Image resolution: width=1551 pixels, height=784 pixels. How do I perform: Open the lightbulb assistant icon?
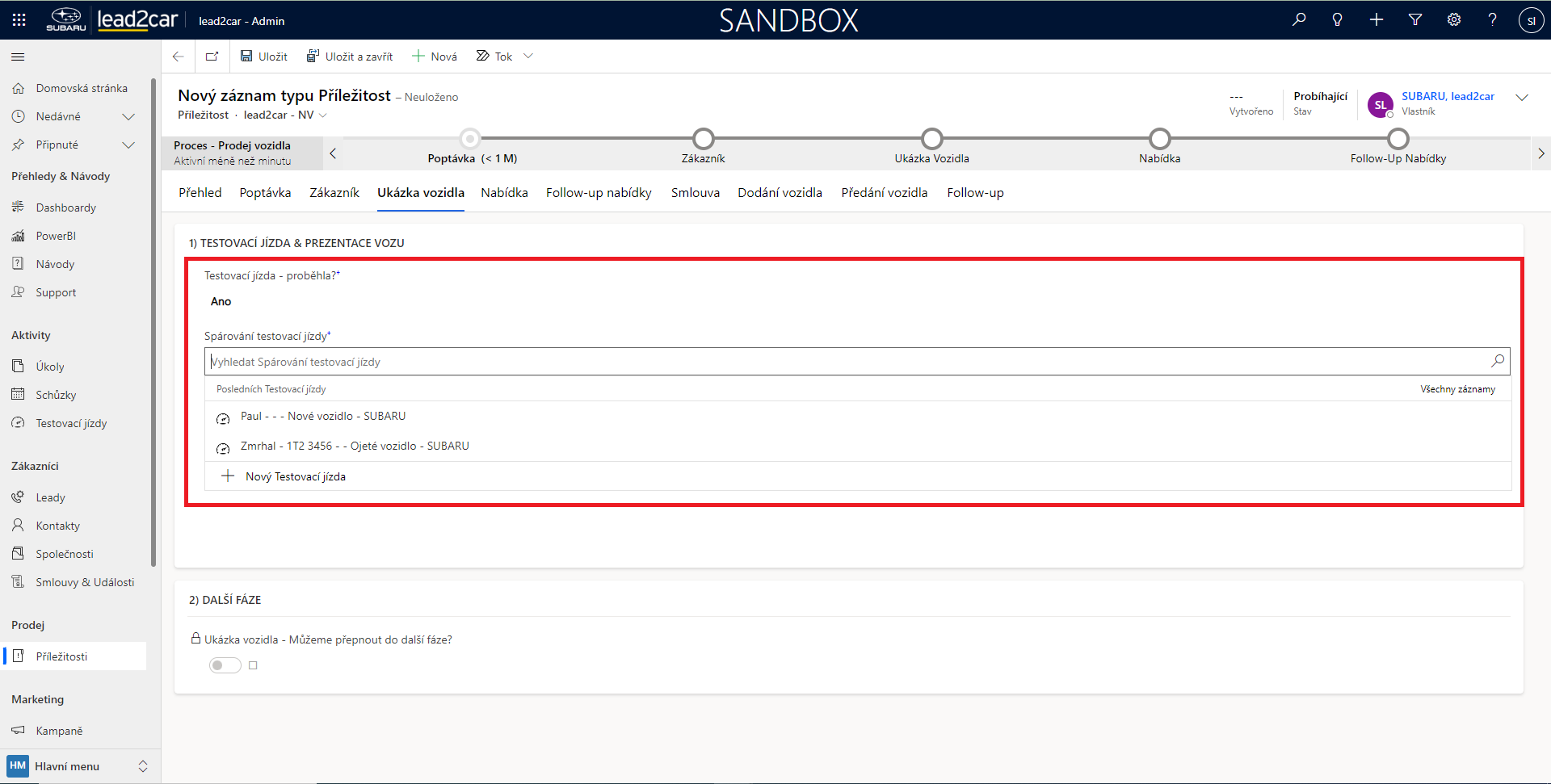(x=1338, y=20)
